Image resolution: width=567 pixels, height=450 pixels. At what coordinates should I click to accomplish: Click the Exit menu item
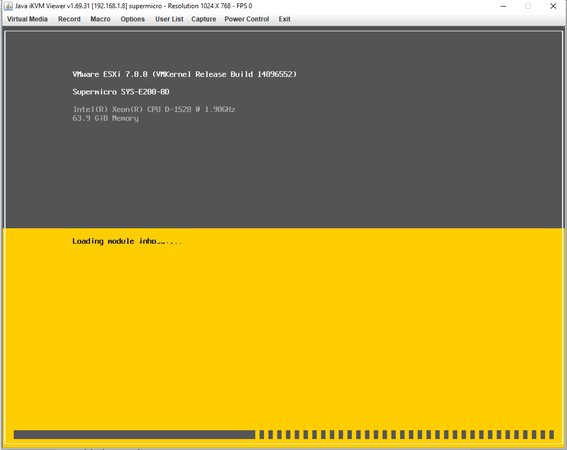pyautogui.click(x=284, y=19)
